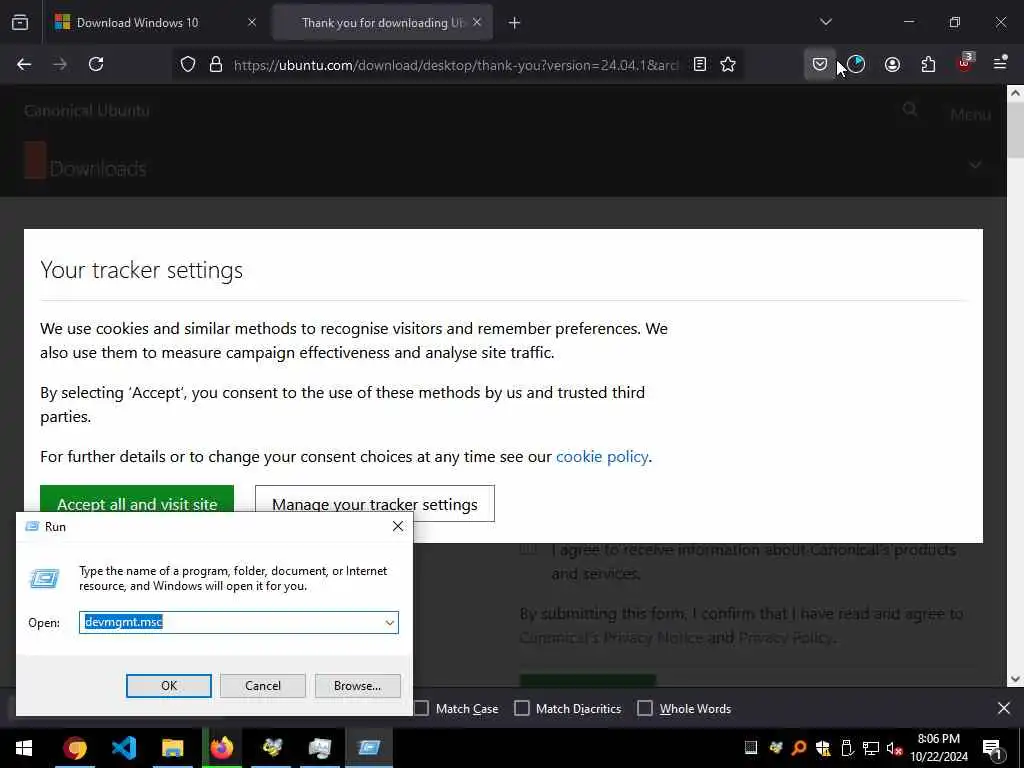Viewport: 1024px width, 768px height.
Task: Open the volume muted tray icon
Action: [895, 748]
